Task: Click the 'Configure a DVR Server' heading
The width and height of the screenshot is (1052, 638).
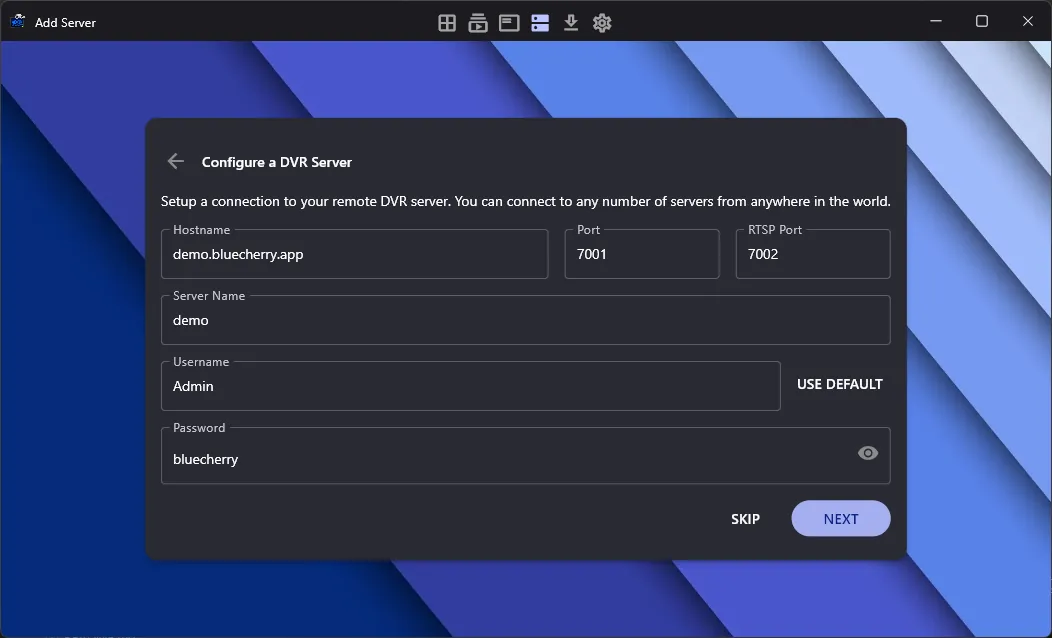Action: [x=276, y=162]
